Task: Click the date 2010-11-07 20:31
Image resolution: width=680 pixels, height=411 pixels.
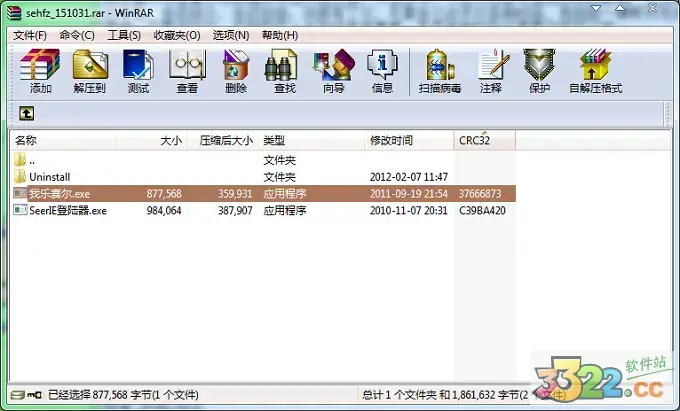Action: 409,211
